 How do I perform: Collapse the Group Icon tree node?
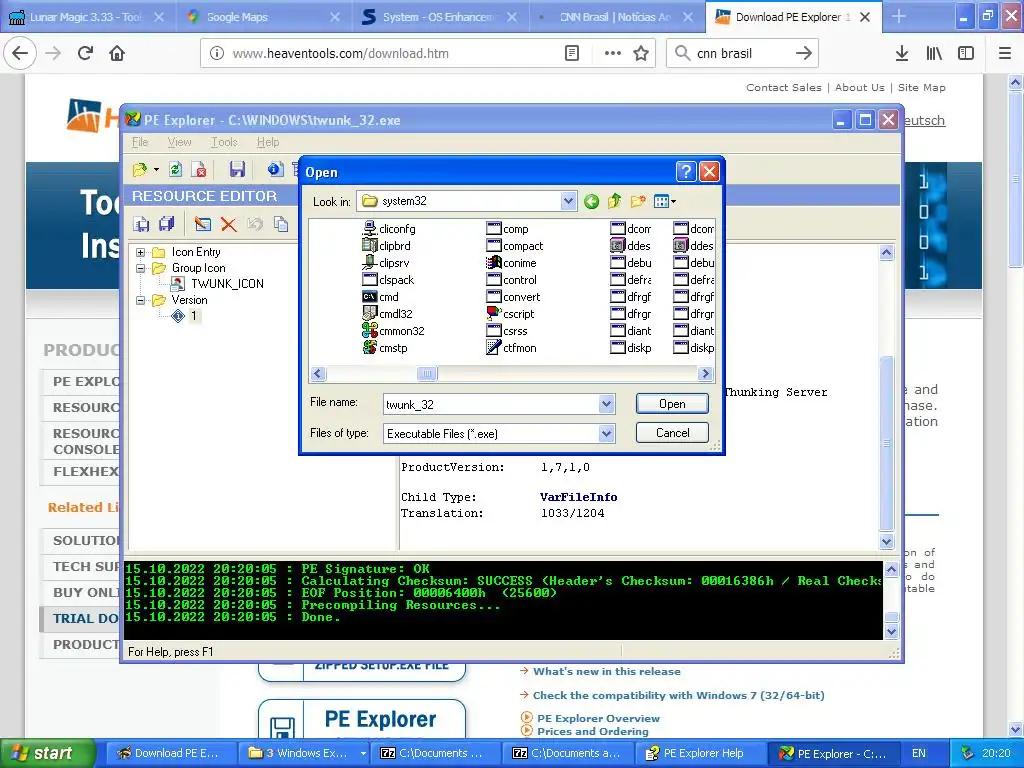(x=140, y=268)
